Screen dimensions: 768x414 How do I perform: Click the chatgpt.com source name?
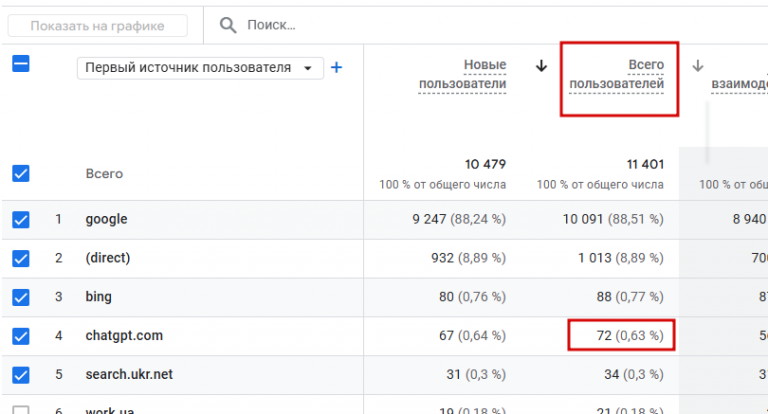[x=124, y=336]
